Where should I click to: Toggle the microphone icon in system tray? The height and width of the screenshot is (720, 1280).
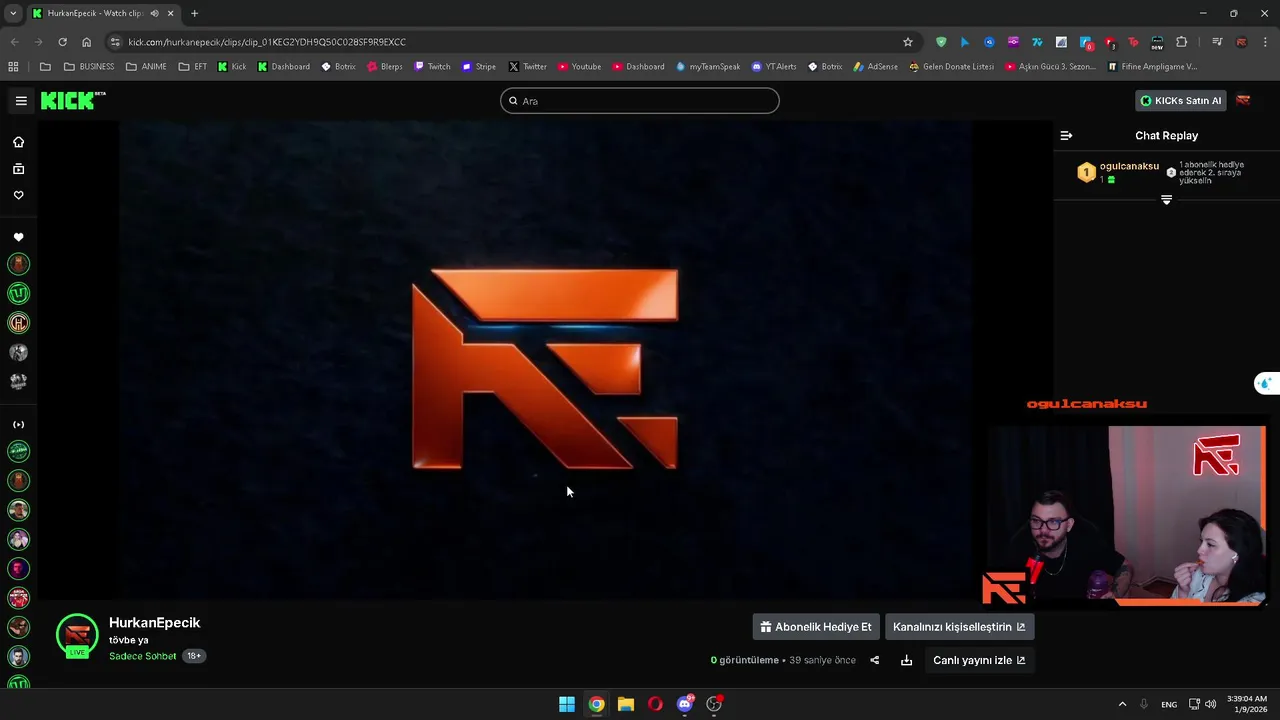coord(1144,704)
